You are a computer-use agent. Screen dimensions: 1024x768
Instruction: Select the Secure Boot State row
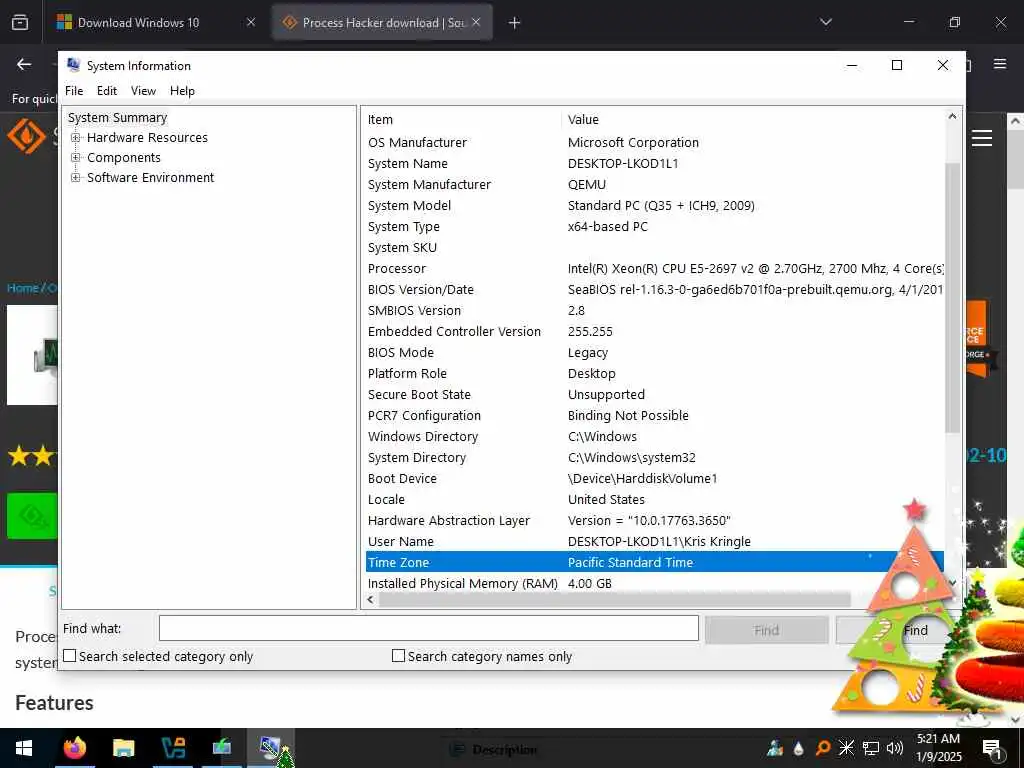pos(654,394)
